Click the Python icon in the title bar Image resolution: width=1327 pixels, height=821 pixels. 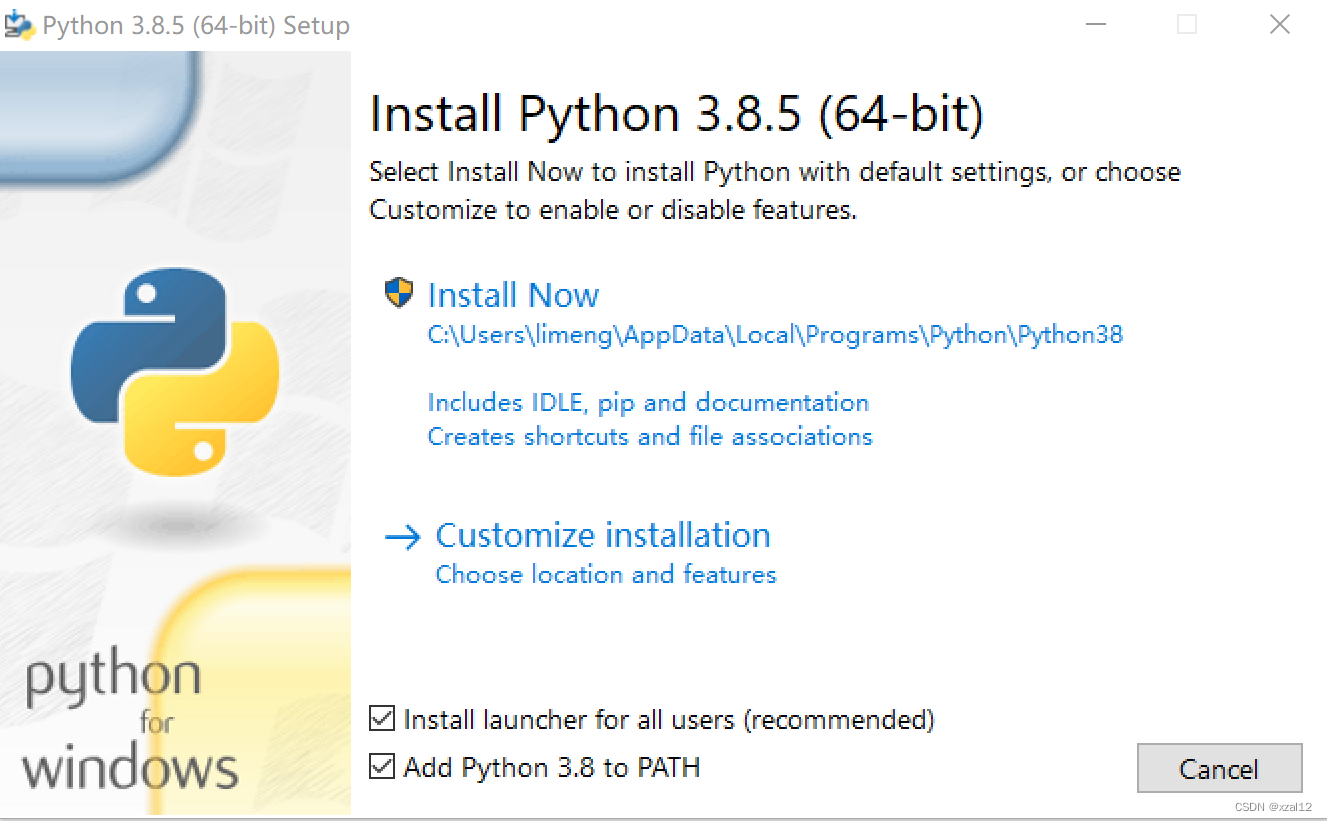21,24
